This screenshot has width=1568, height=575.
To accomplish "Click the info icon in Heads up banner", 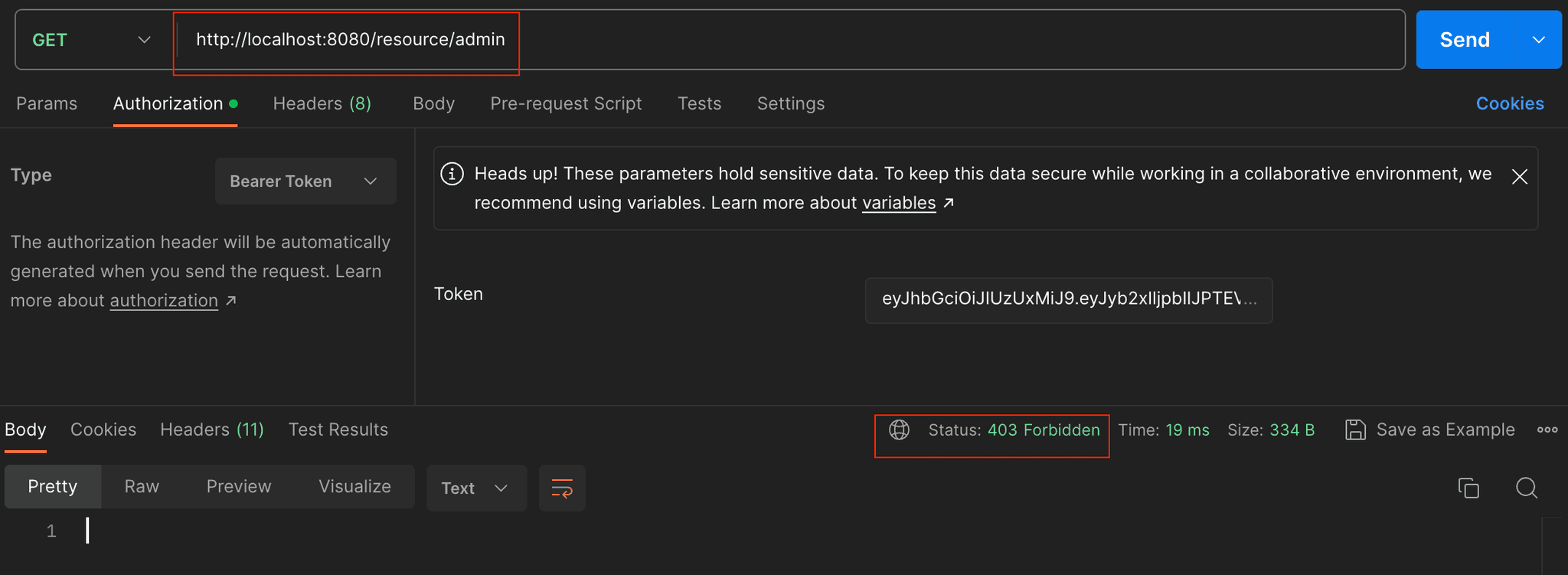I will click(x=452, y=174).
